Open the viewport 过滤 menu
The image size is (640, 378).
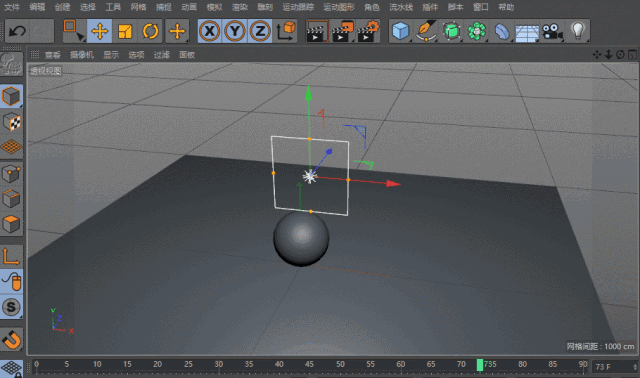click(x=161, y=55)
